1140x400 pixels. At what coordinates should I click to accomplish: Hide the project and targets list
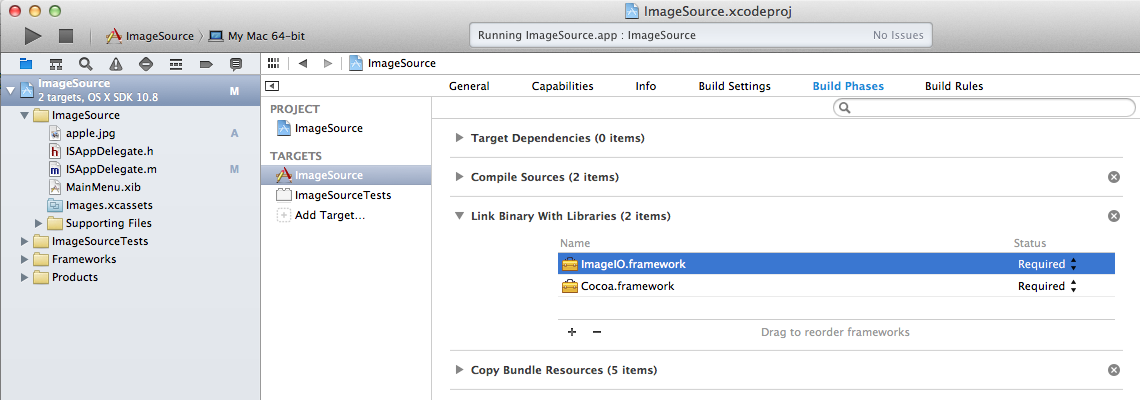272,86
